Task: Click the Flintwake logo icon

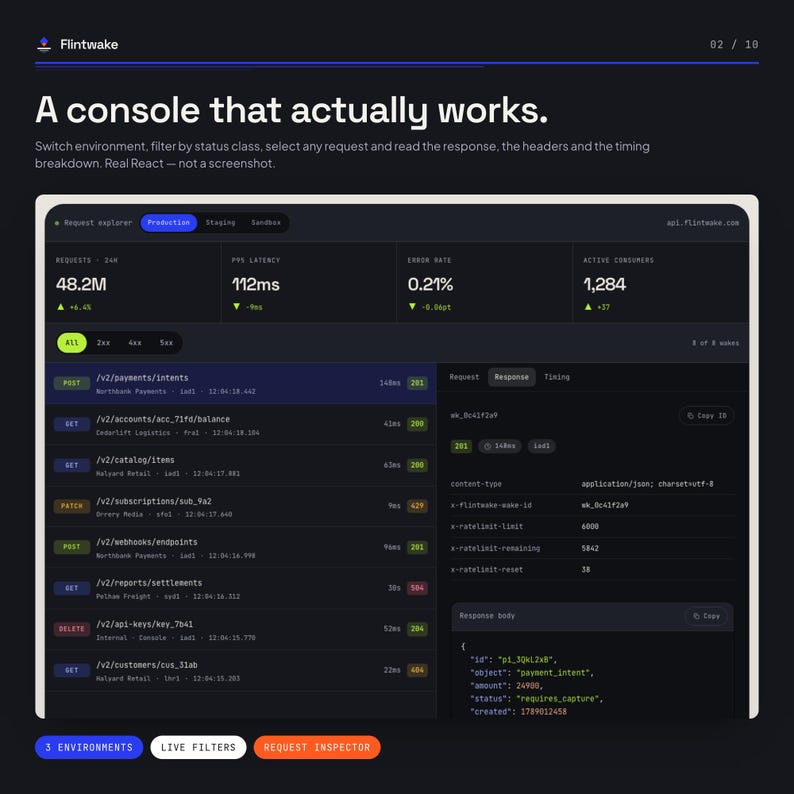Action: coord(44,45)
